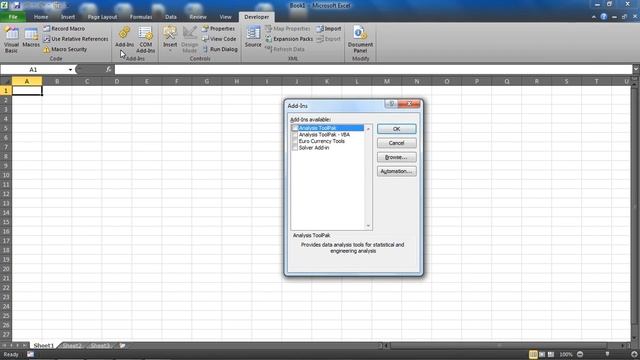The width and height of the screenshot is (640, 360).
Task: Switch to Normal view in status bar
Action: 533,355
